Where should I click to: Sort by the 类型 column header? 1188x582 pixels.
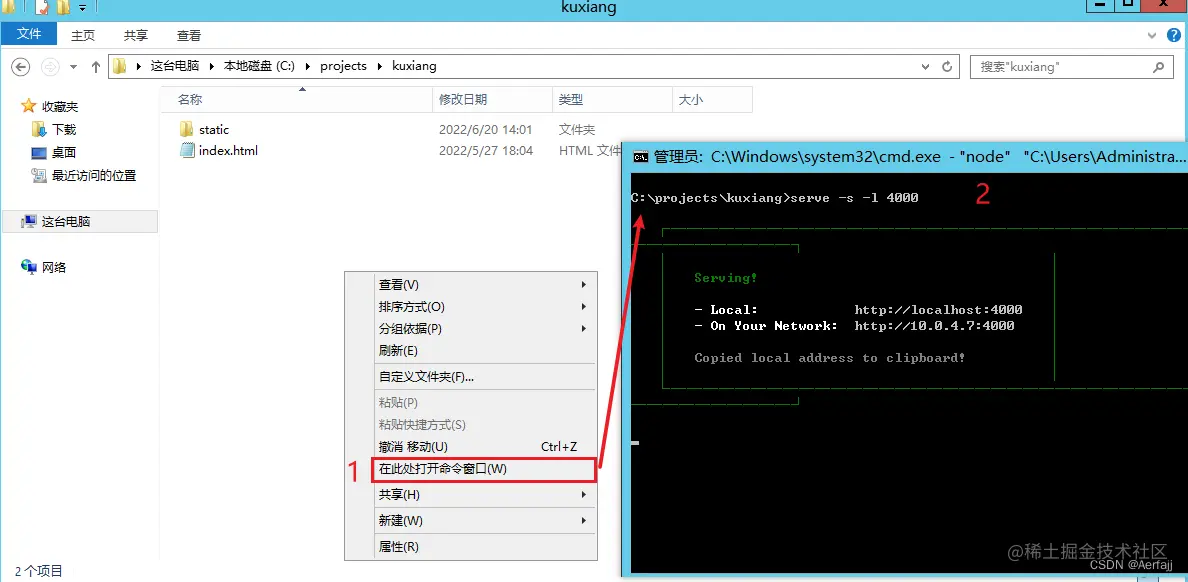pyautogui.click(x=612, y=99)
